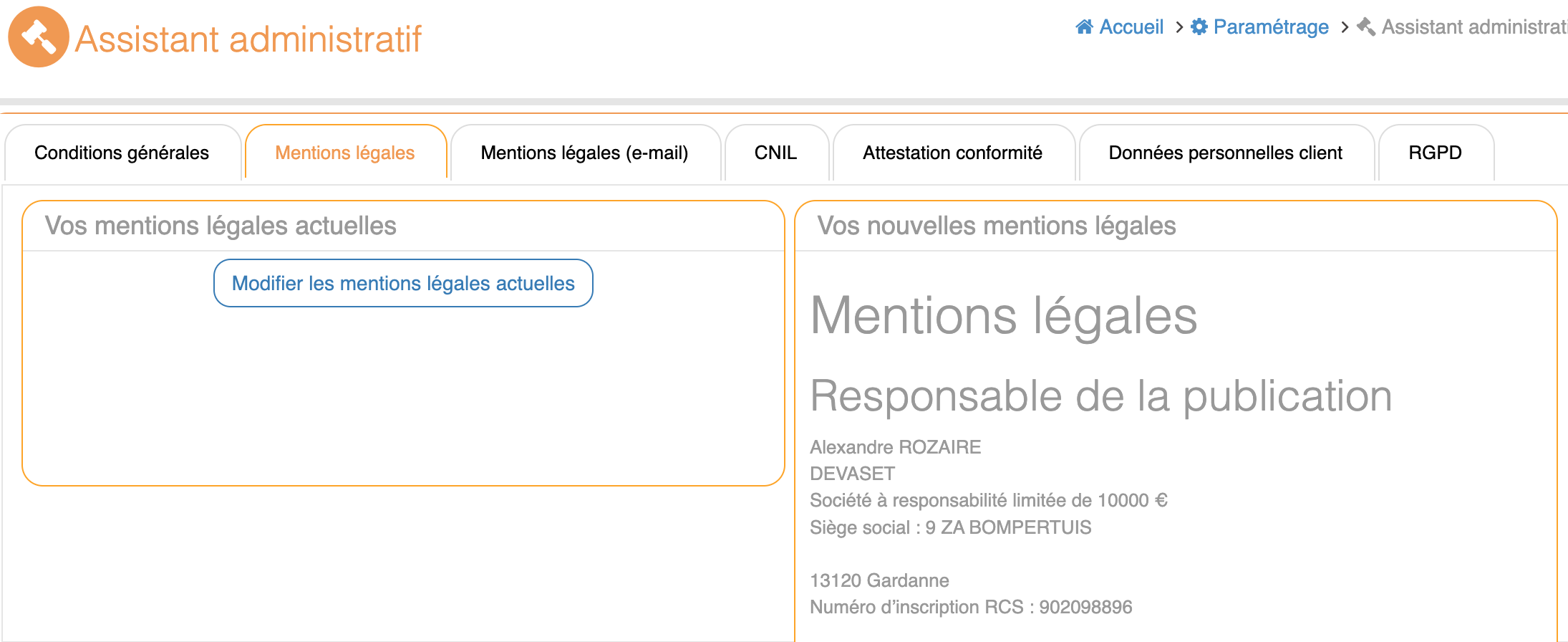Open the Mentions légales (e-mail) tab

pyautogui.click(x=584, y=153)
